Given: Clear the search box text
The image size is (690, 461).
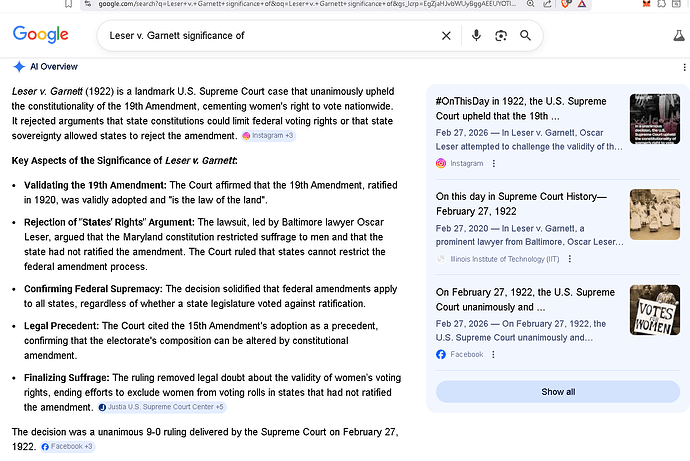Looking at the screenshot, I should pos(446,36).
